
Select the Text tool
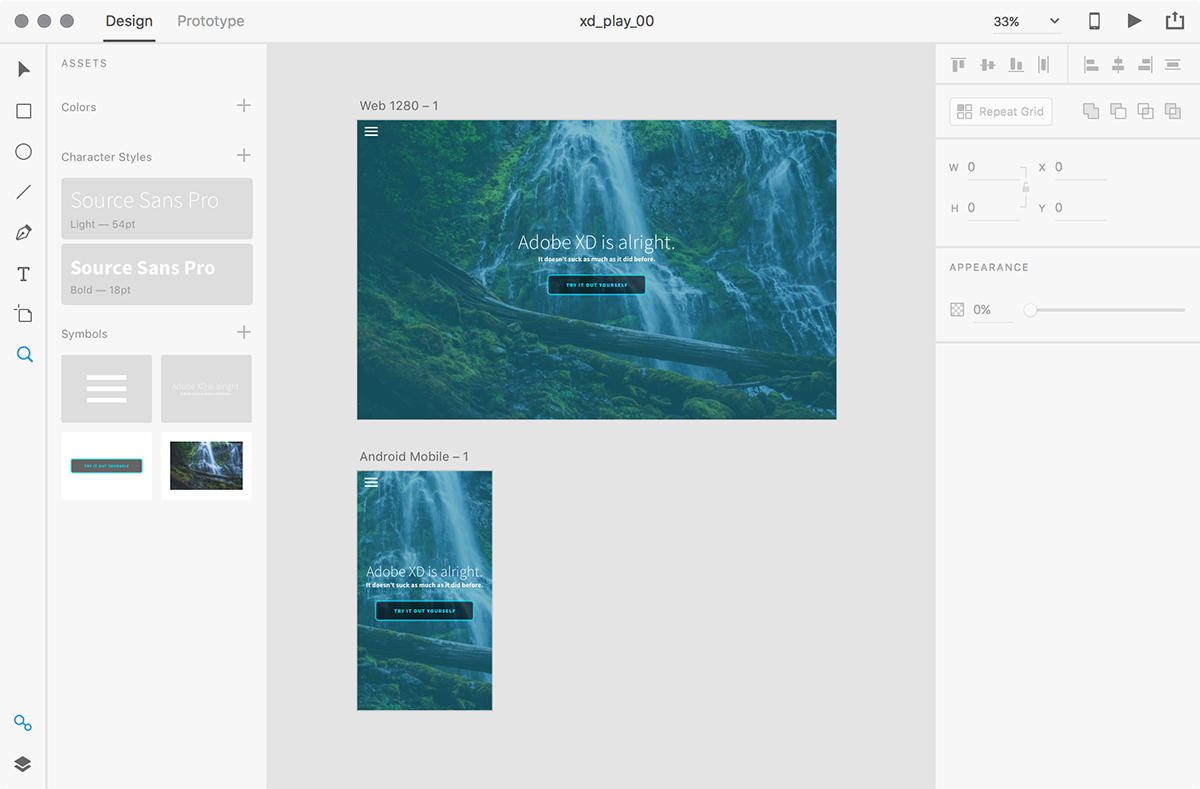(x=24, y=274)
